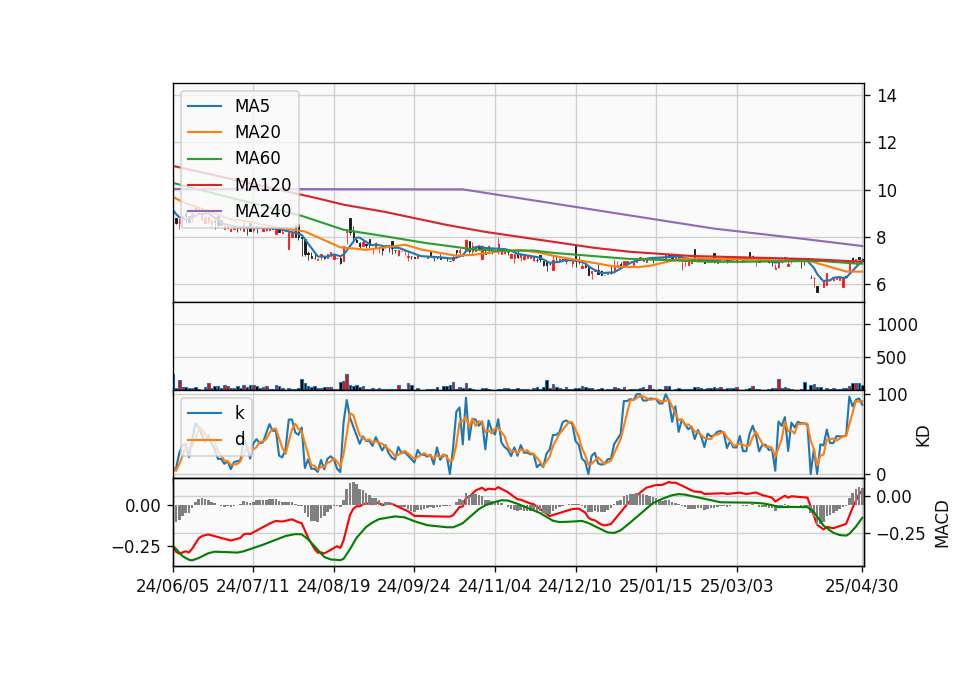Click the k legend label in KD panel
The width and height of the screenshot is (960, 690).
pos(239,413)
